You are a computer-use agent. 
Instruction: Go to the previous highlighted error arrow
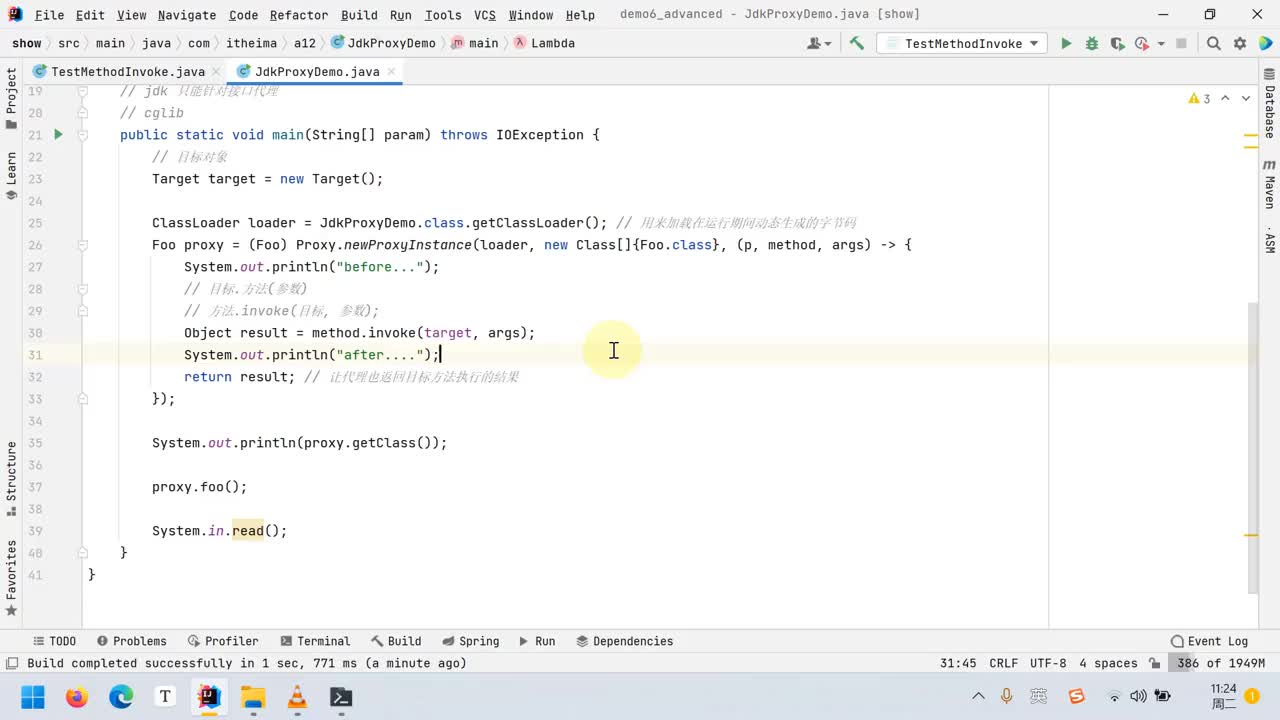[1225, 99]
